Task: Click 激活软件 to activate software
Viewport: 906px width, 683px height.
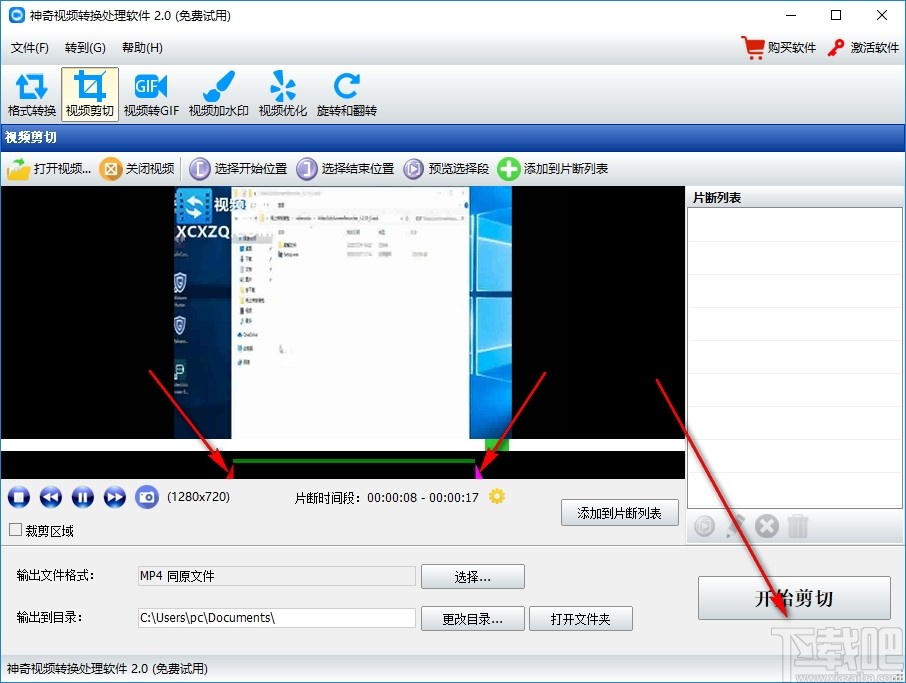Action: pos(863,47)
